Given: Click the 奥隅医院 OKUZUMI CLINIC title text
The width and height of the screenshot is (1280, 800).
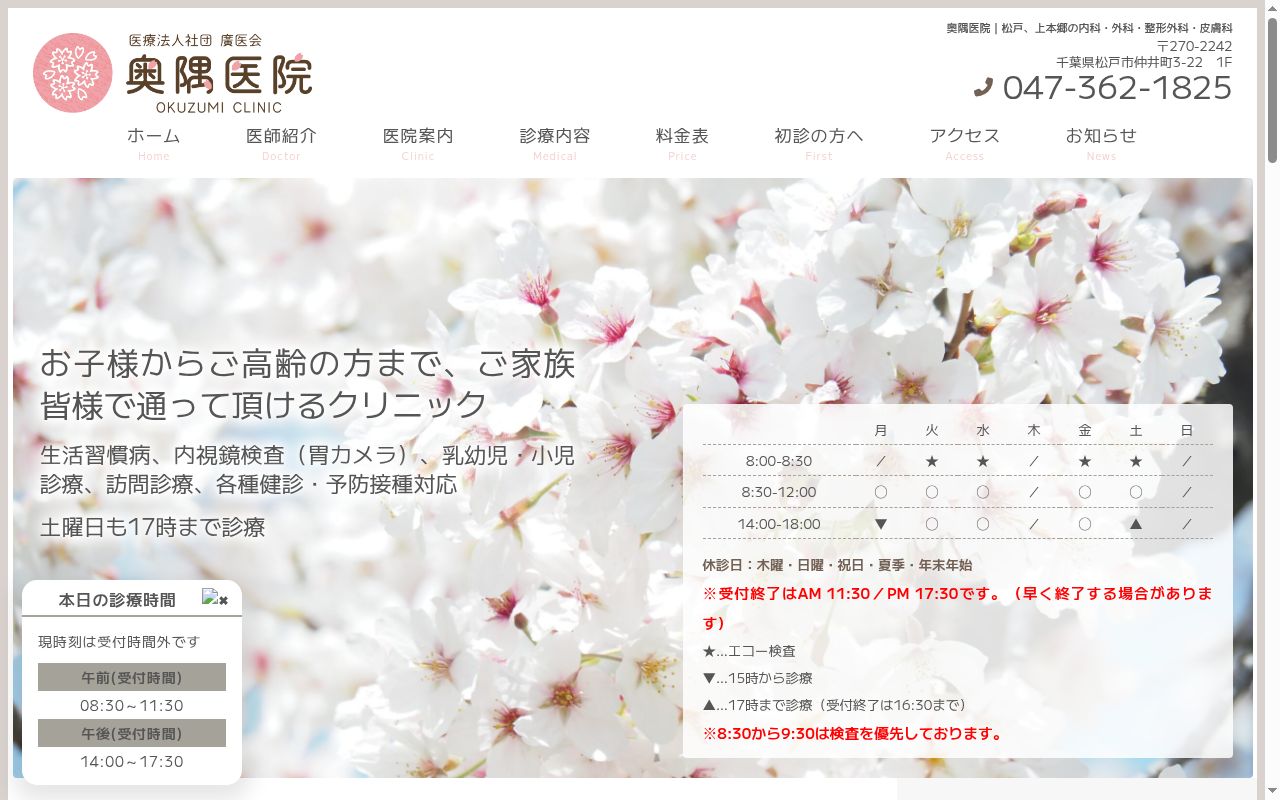Looking at the screenshot, I should tap(219, 82).
